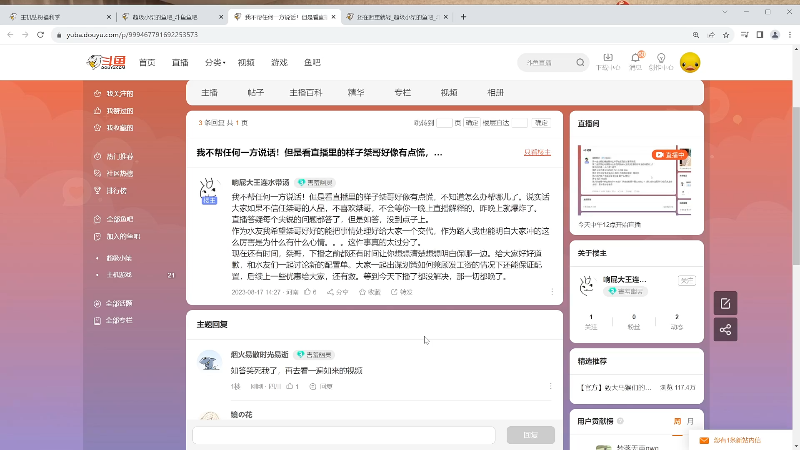Open the yellow duck user avatar
Screen dimensions: 800x450
(x=690, y=62)
